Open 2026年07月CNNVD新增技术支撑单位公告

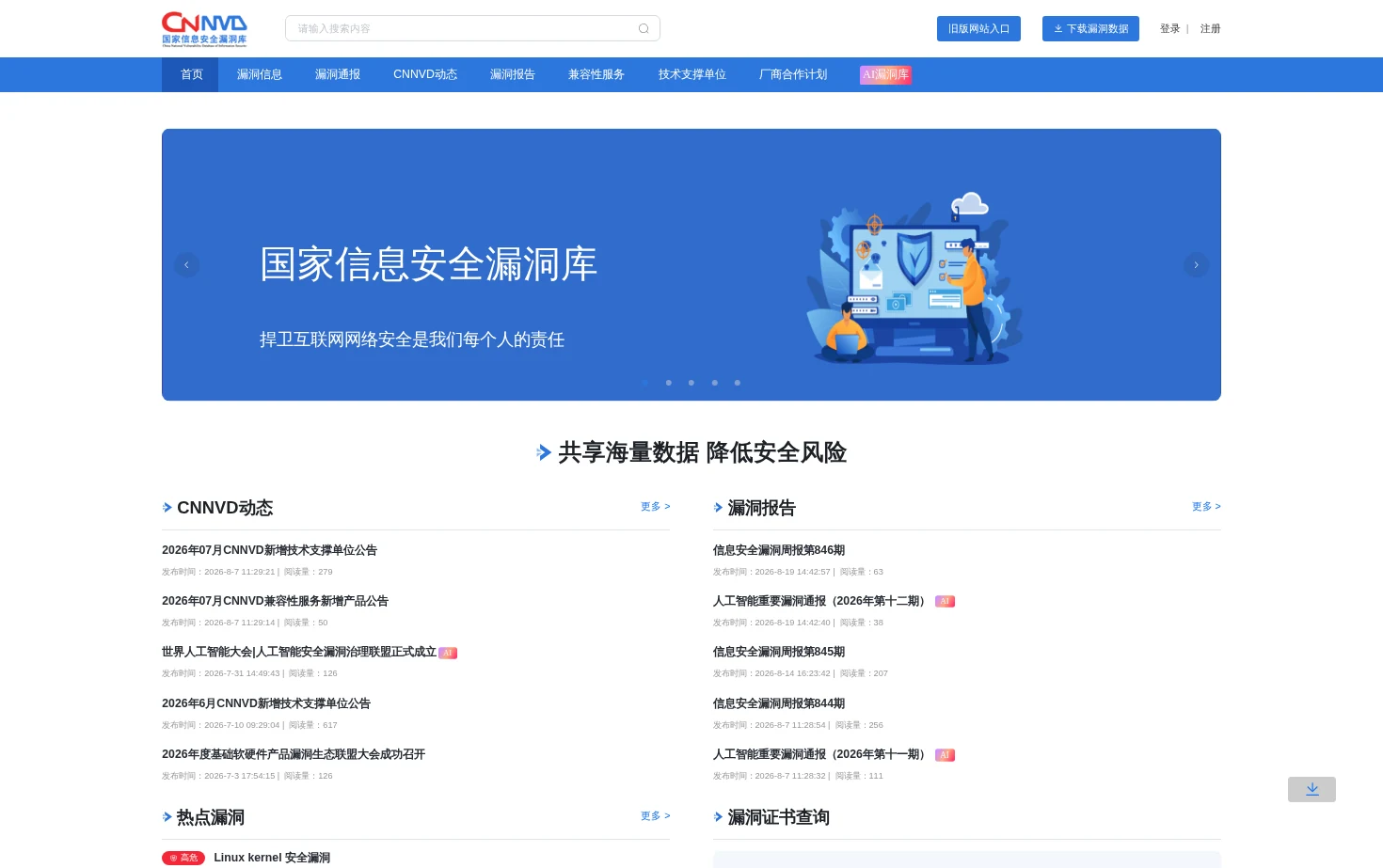[269, 550]
